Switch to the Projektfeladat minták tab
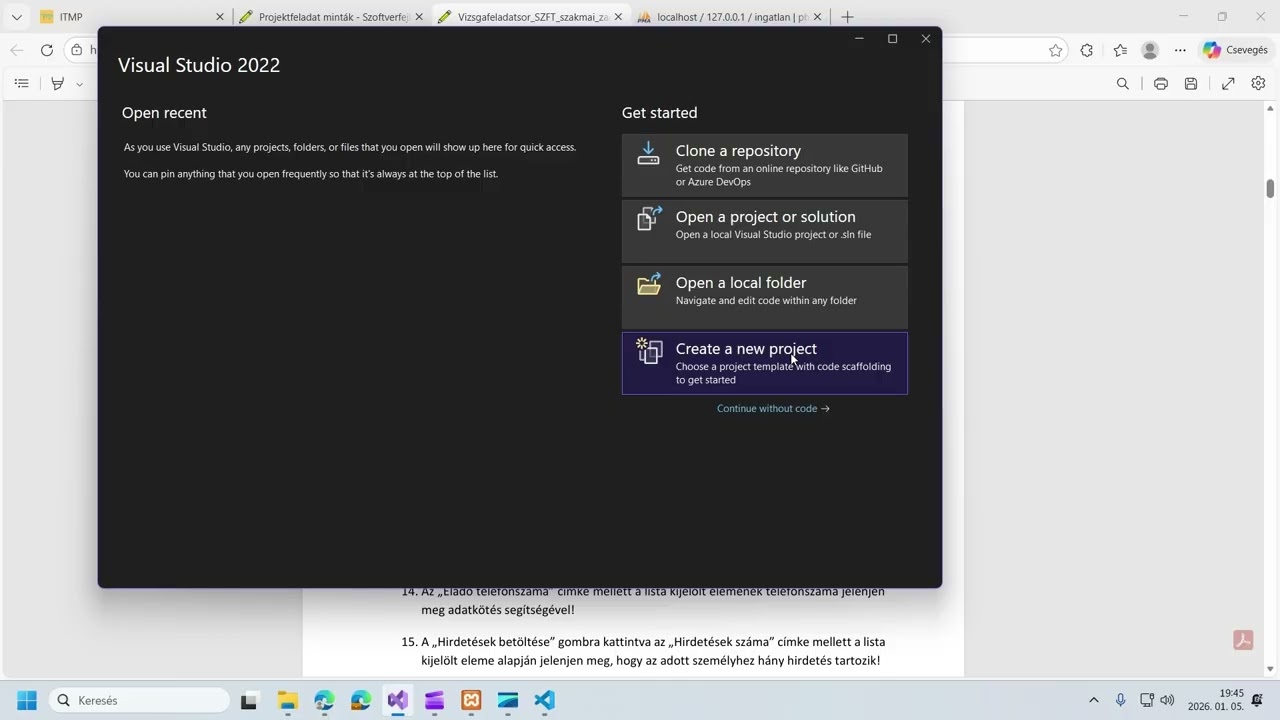This screenshot has height=720, width=1280. click(332, 17)
